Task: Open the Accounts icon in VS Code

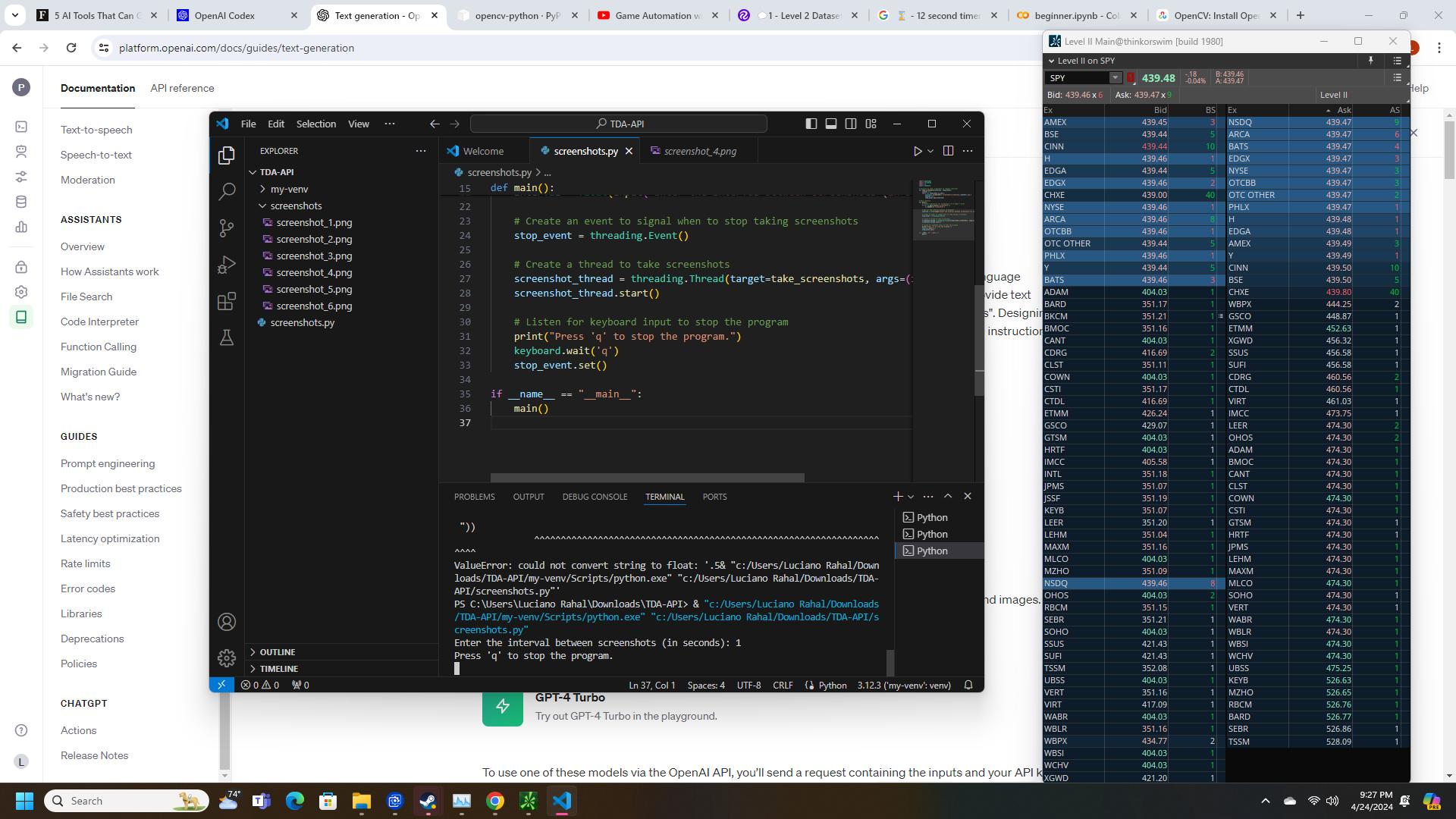Action: point(226,622)
